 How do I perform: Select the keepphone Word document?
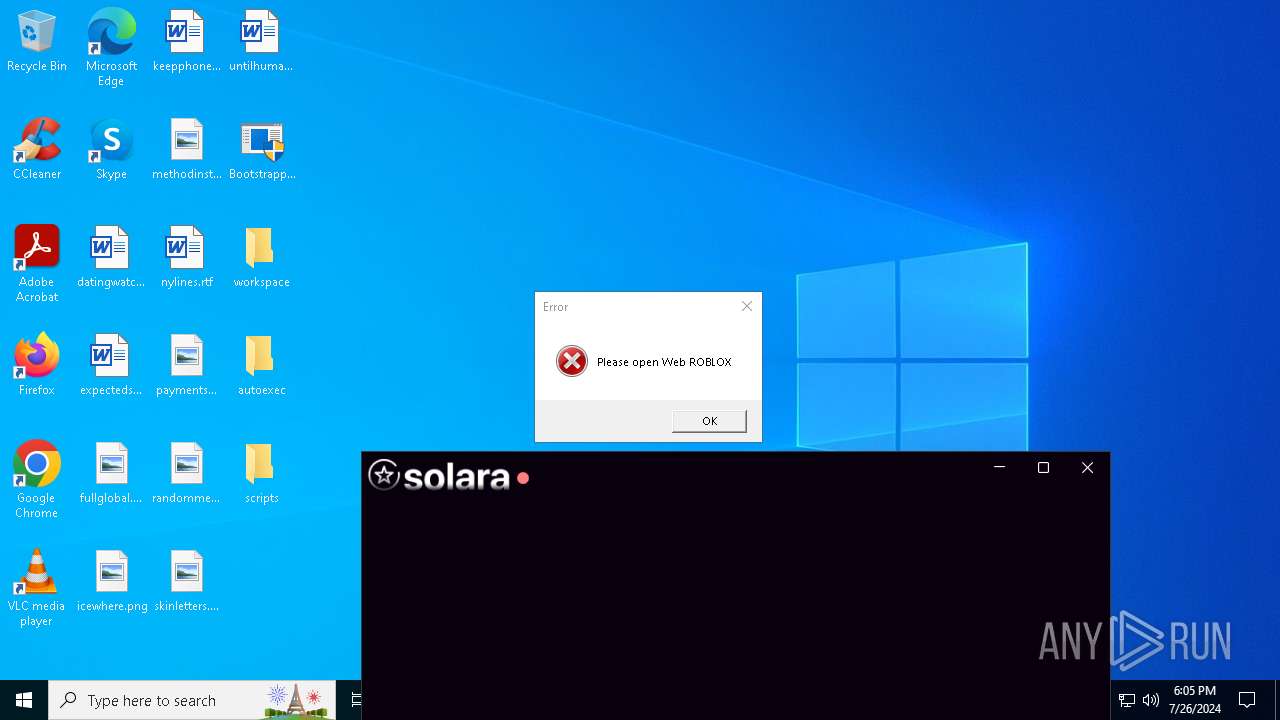186,42
